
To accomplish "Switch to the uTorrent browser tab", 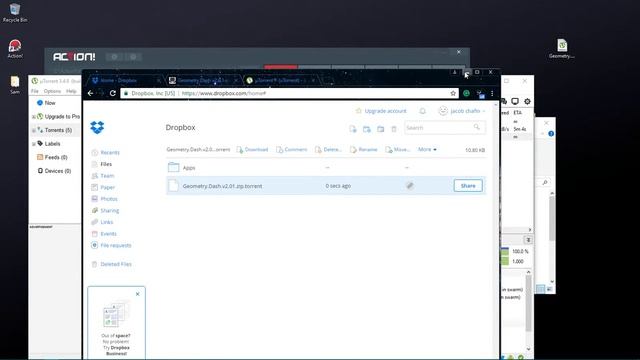I will click(x=279, y=80).
